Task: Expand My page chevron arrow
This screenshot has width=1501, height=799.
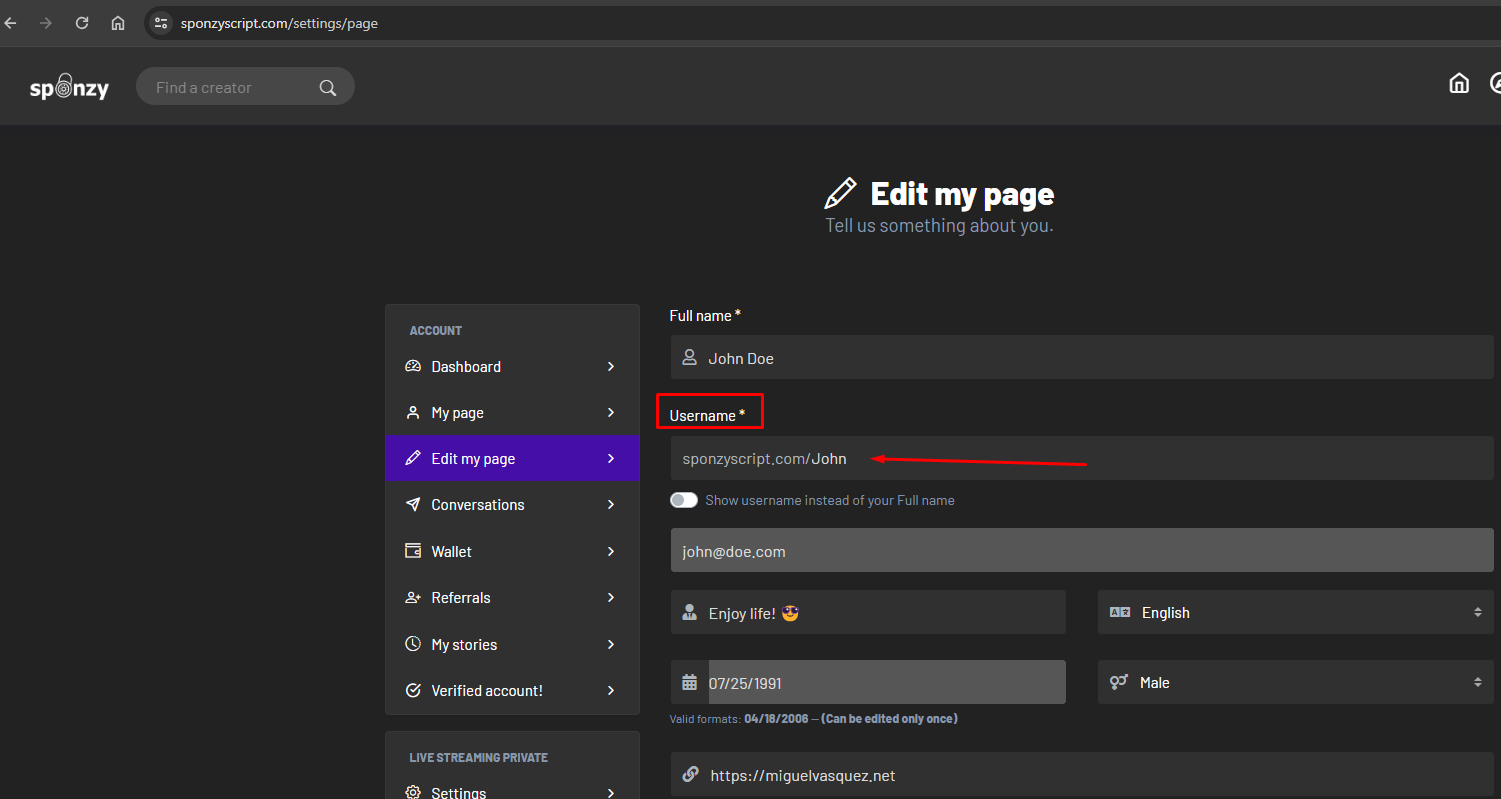Action: (611, 412)
